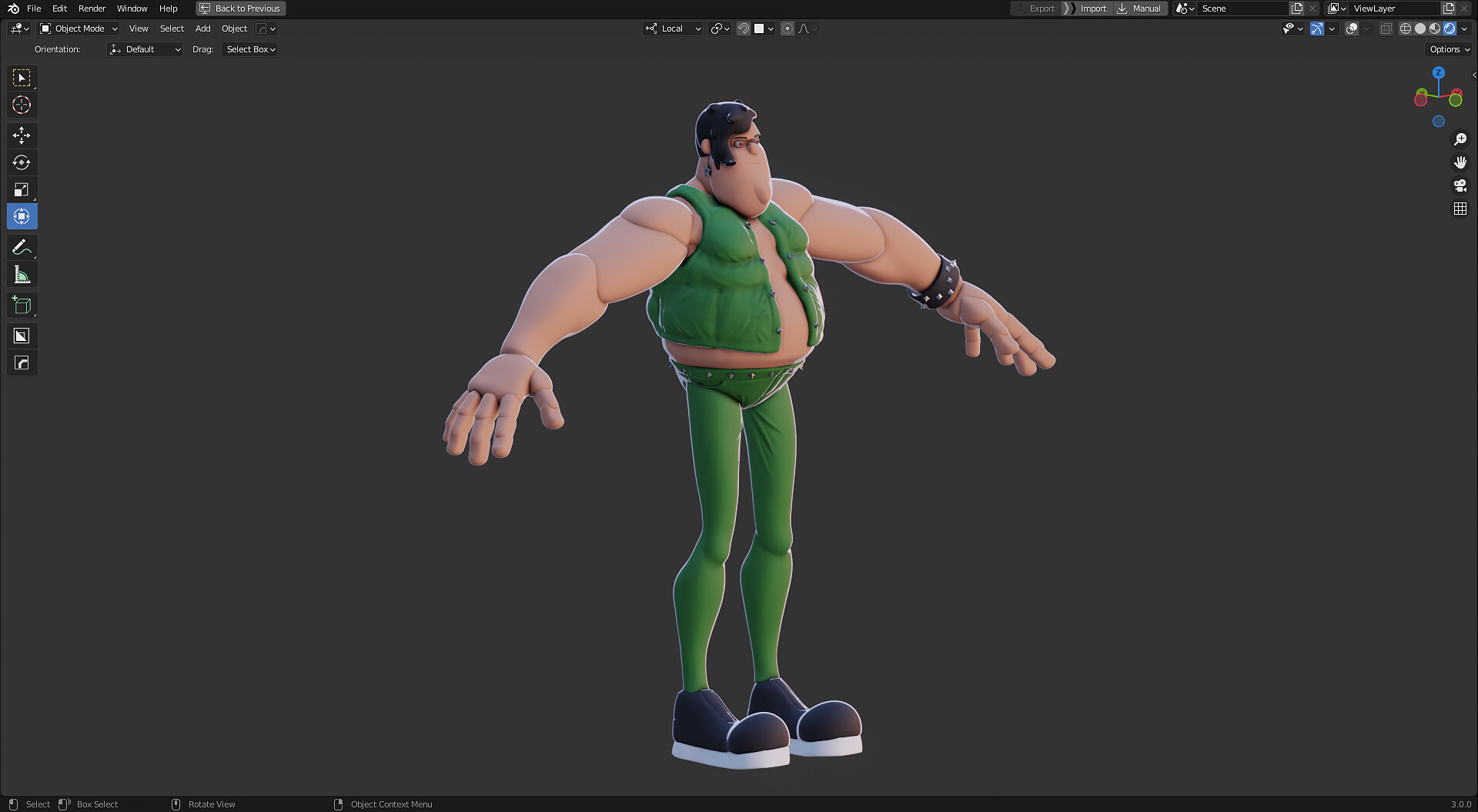This screenshot has width=1478, height=812.
Task: Click the Back to Previous button
Action: point(240,8)
